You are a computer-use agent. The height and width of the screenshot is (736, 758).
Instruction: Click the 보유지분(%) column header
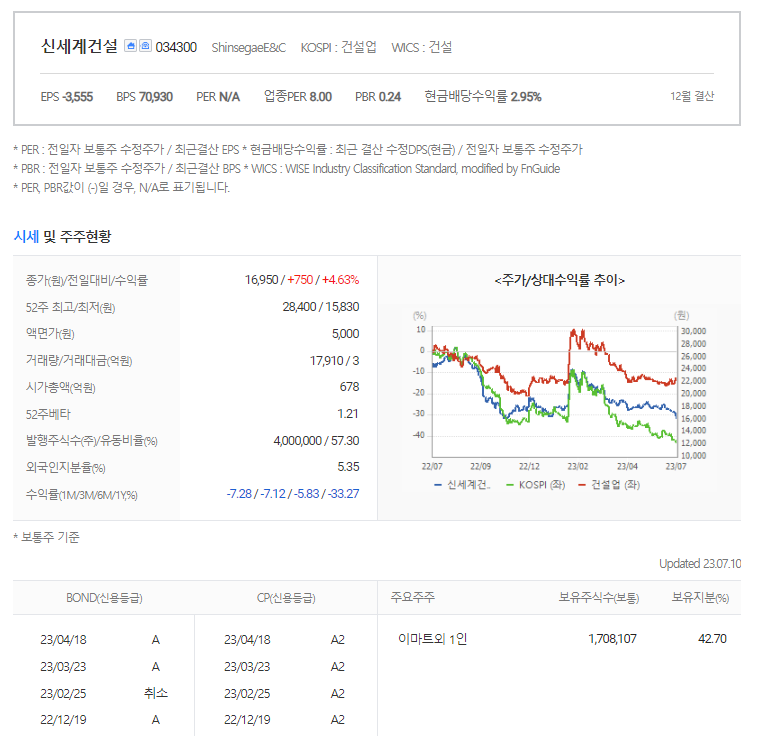click(700, 598)
